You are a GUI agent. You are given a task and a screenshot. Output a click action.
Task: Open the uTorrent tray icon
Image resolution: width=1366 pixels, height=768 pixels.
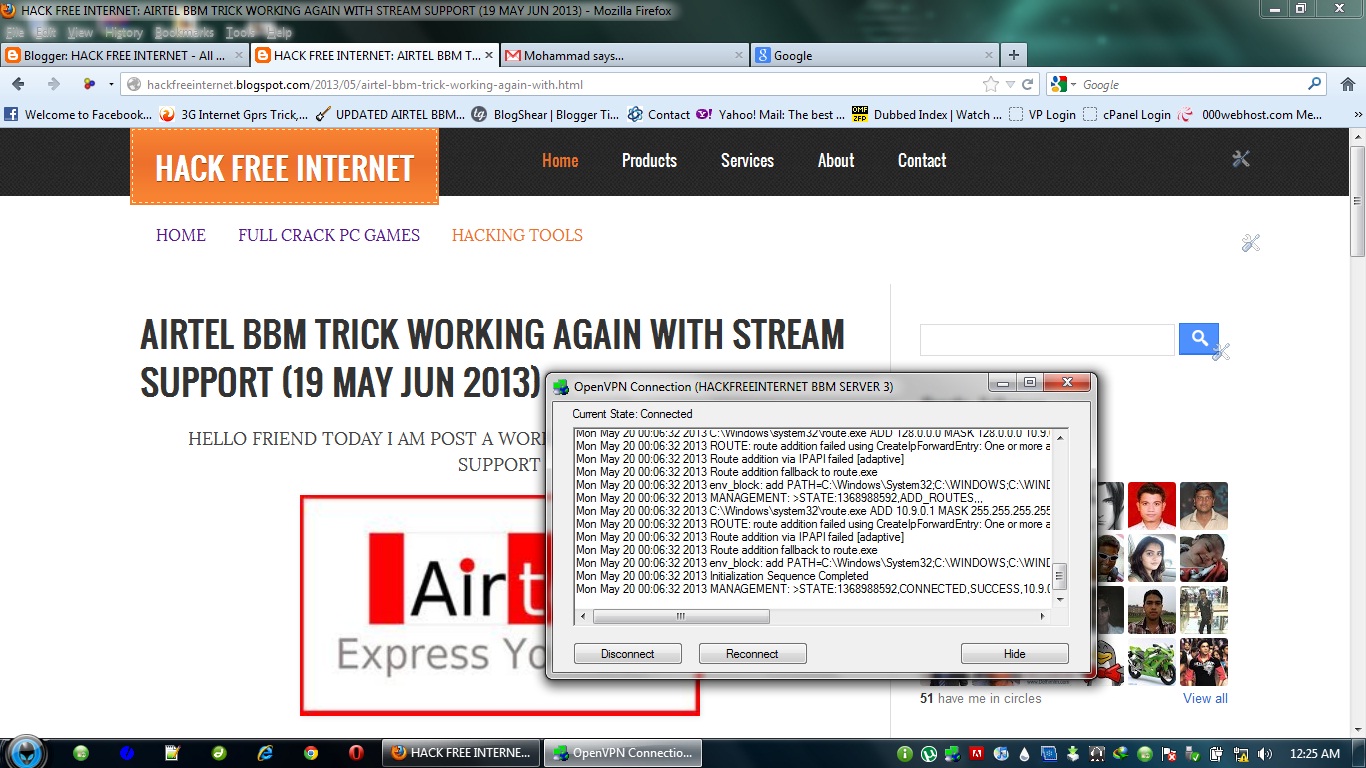pyautogui.click(x=929, y=754)
